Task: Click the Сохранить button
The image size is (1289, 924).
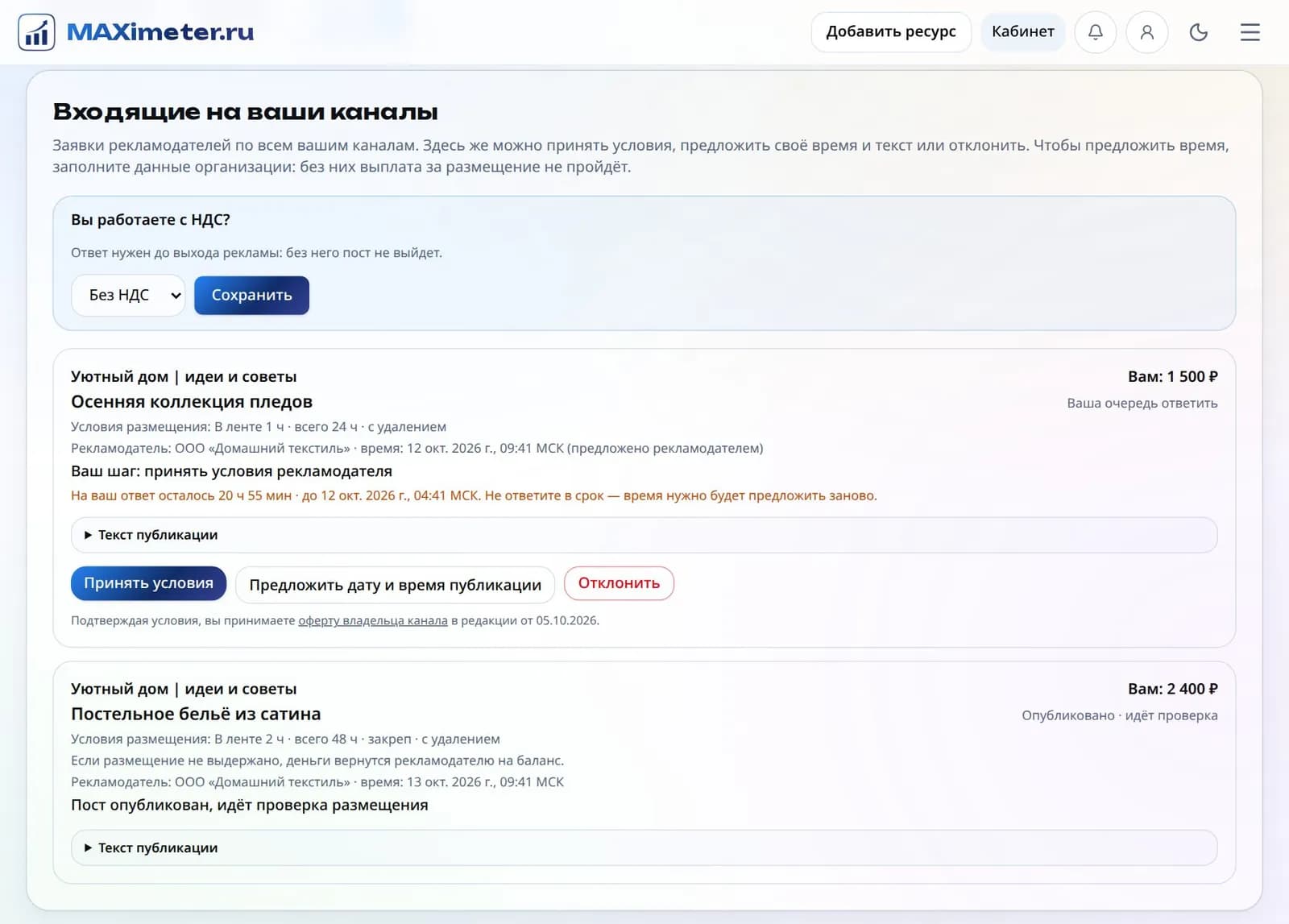Action: click(x=251, y=296)
